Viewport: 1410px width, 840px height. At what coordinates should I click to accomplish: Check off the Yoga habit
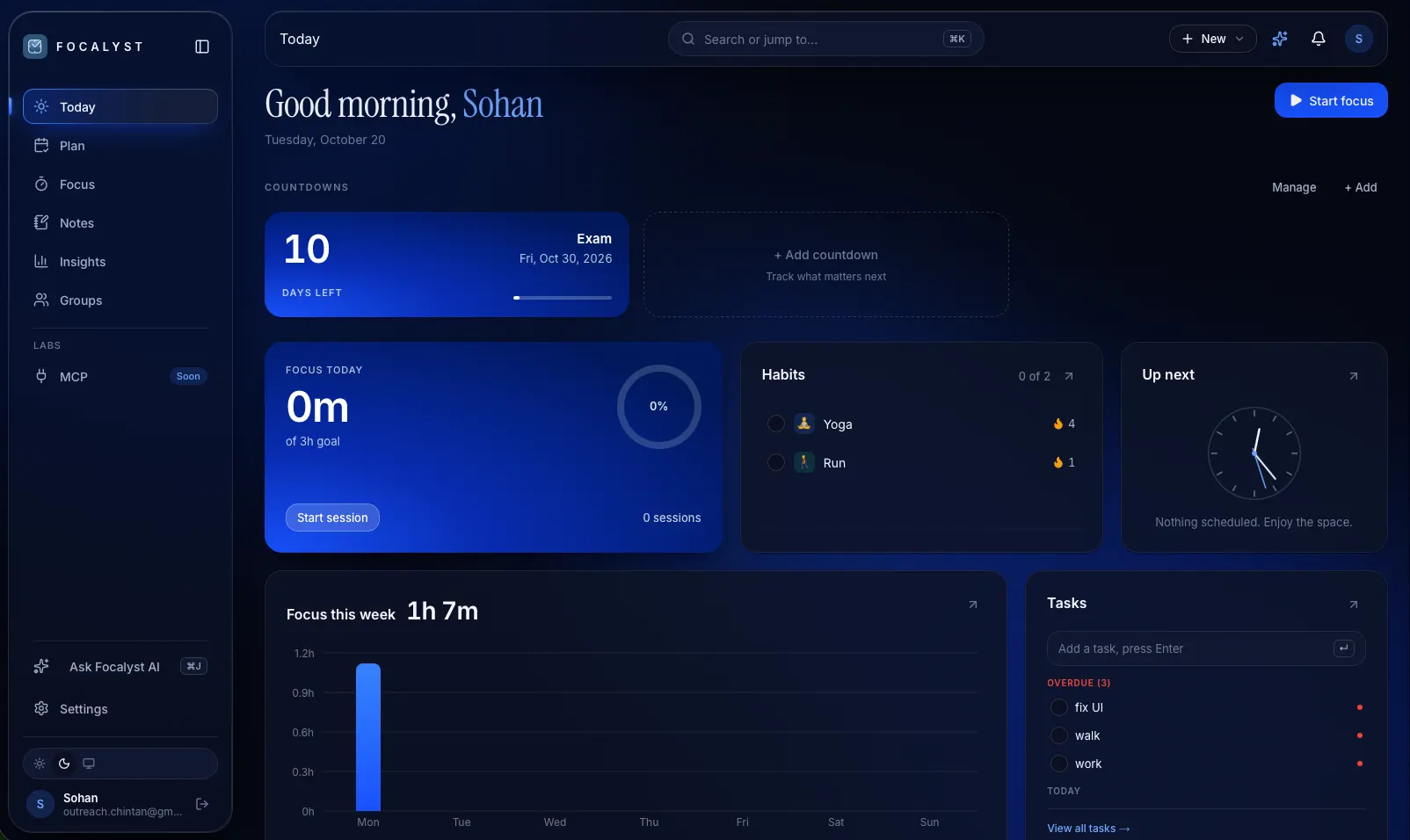point(776,424)
